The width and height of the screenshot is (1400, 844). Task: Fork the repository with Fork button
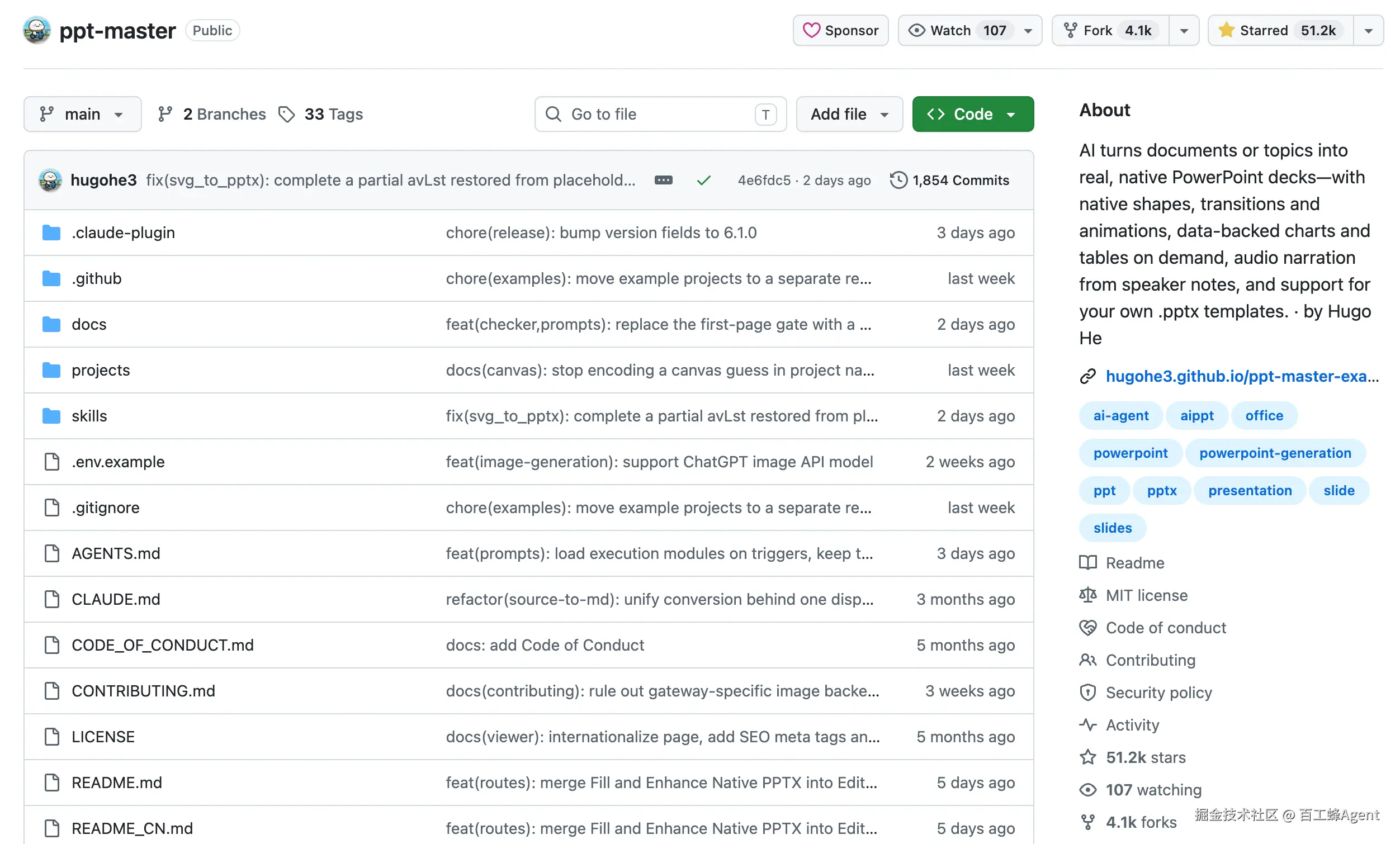point(1110,30)
